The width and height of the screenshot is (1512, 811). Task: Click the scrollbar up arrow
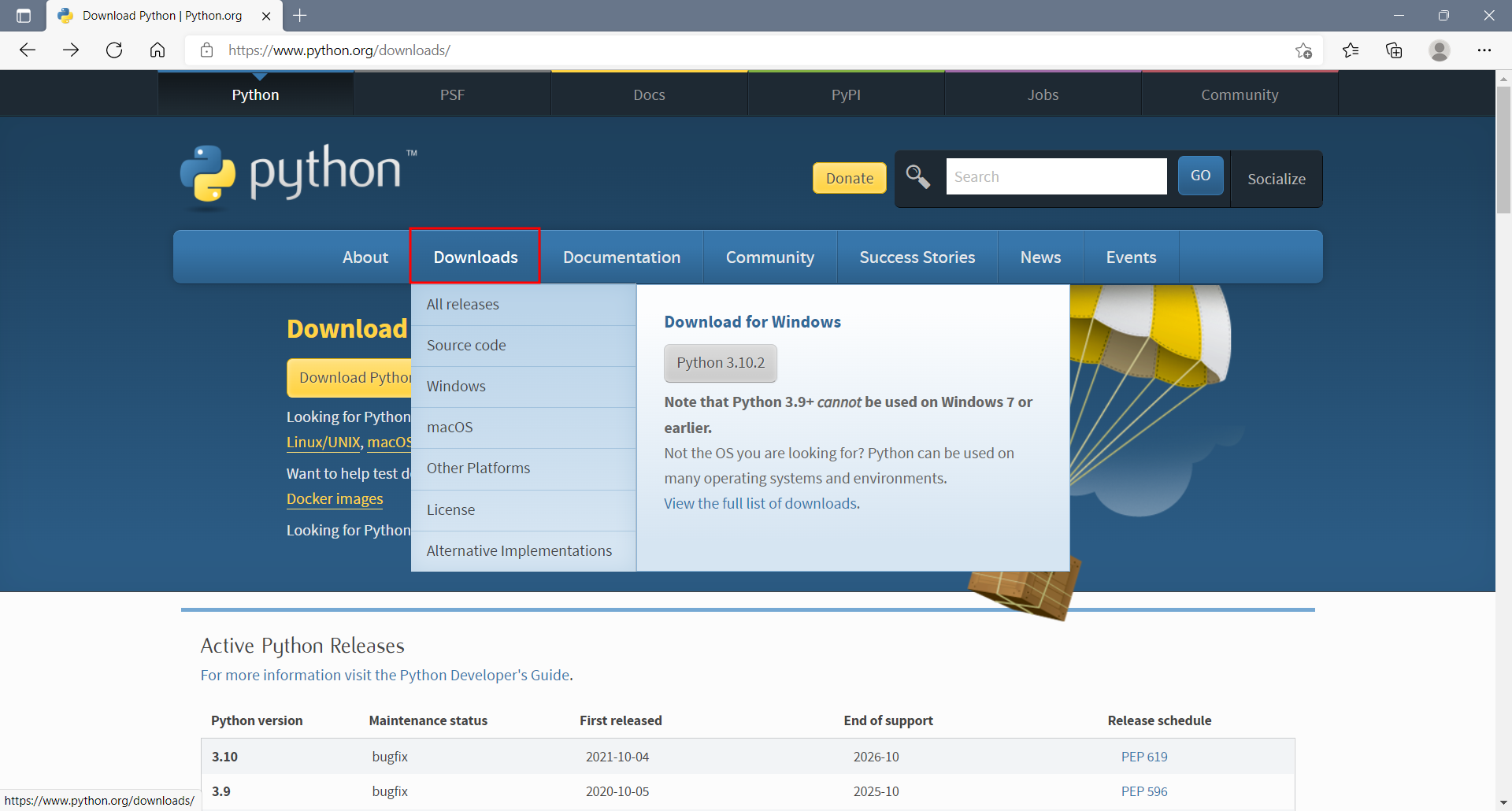[x=1503, y=79]
